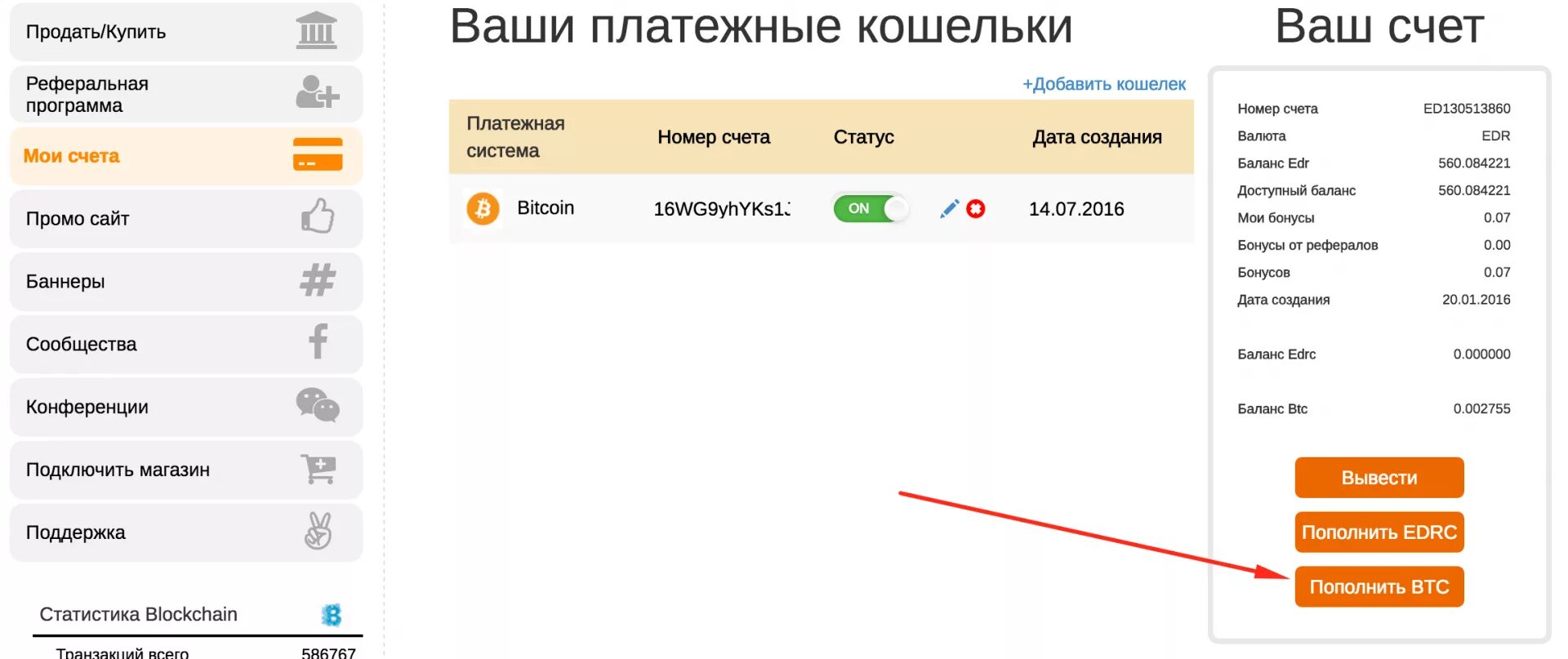Click the shopping cart icon for Подключить магазин
1568x659 pixels.
point(318,469)
